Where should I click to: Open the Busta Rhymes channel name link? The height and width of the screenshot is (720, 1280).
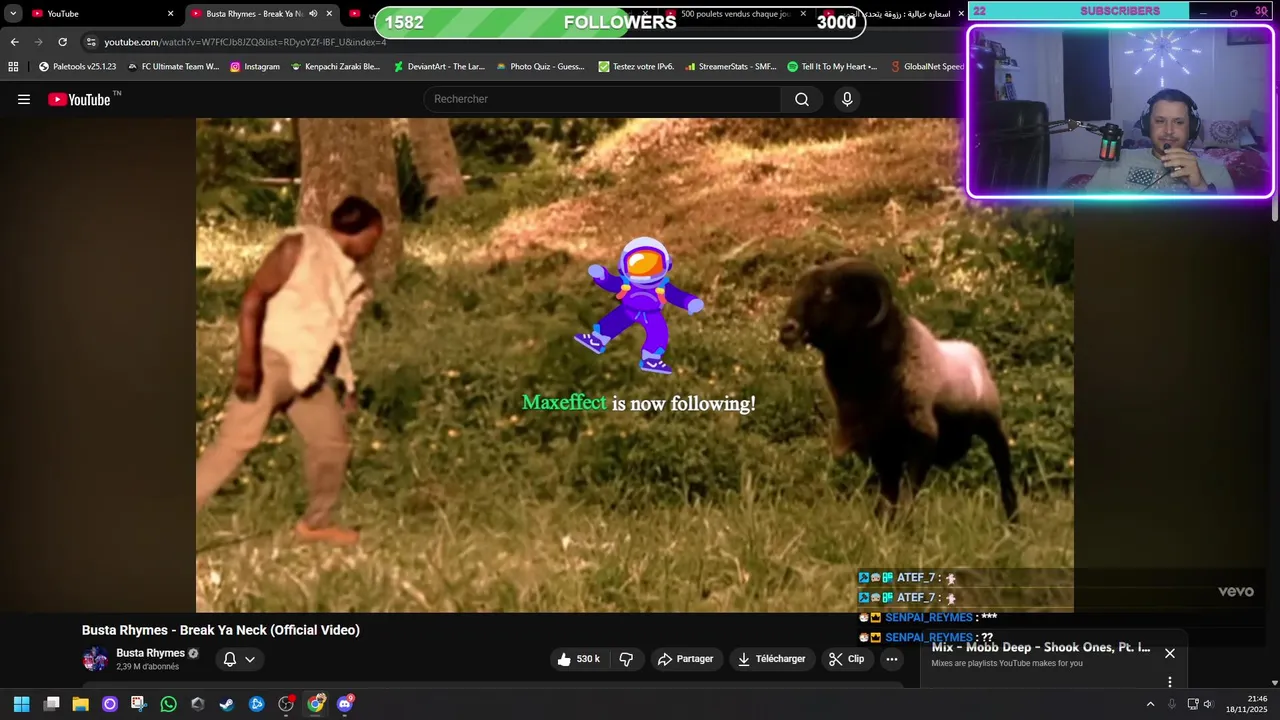click(150, 653)
